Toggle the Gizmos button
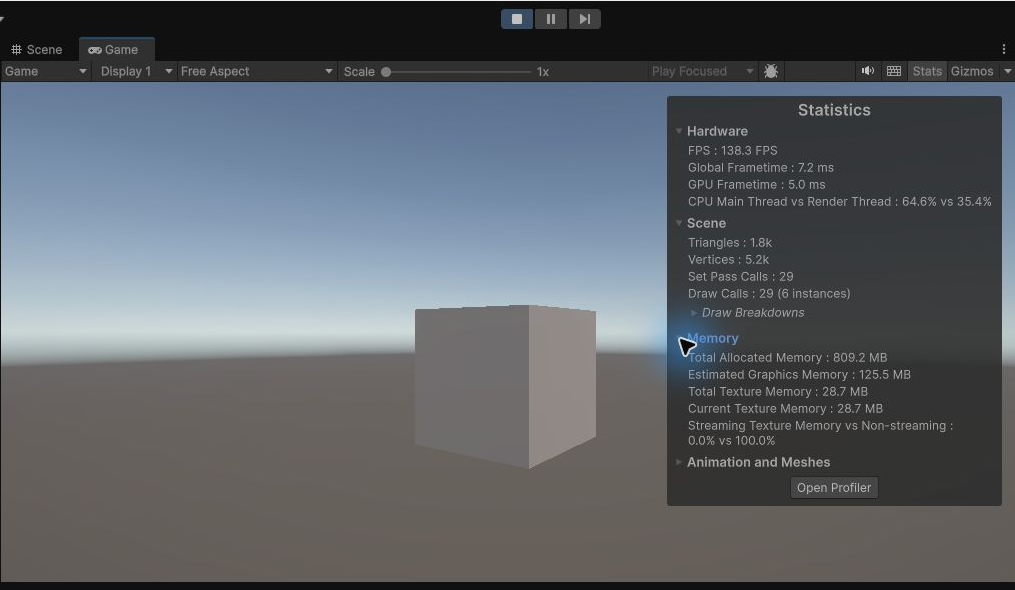 (972, 71)
